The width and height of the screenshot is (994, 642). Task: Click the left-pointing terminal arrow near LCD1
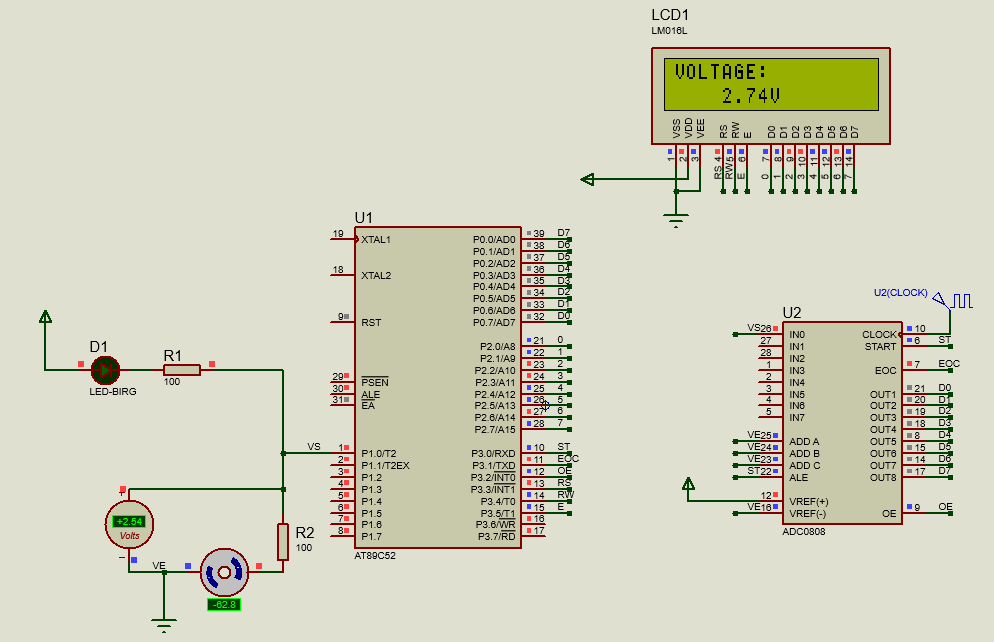tap(587, 179)
